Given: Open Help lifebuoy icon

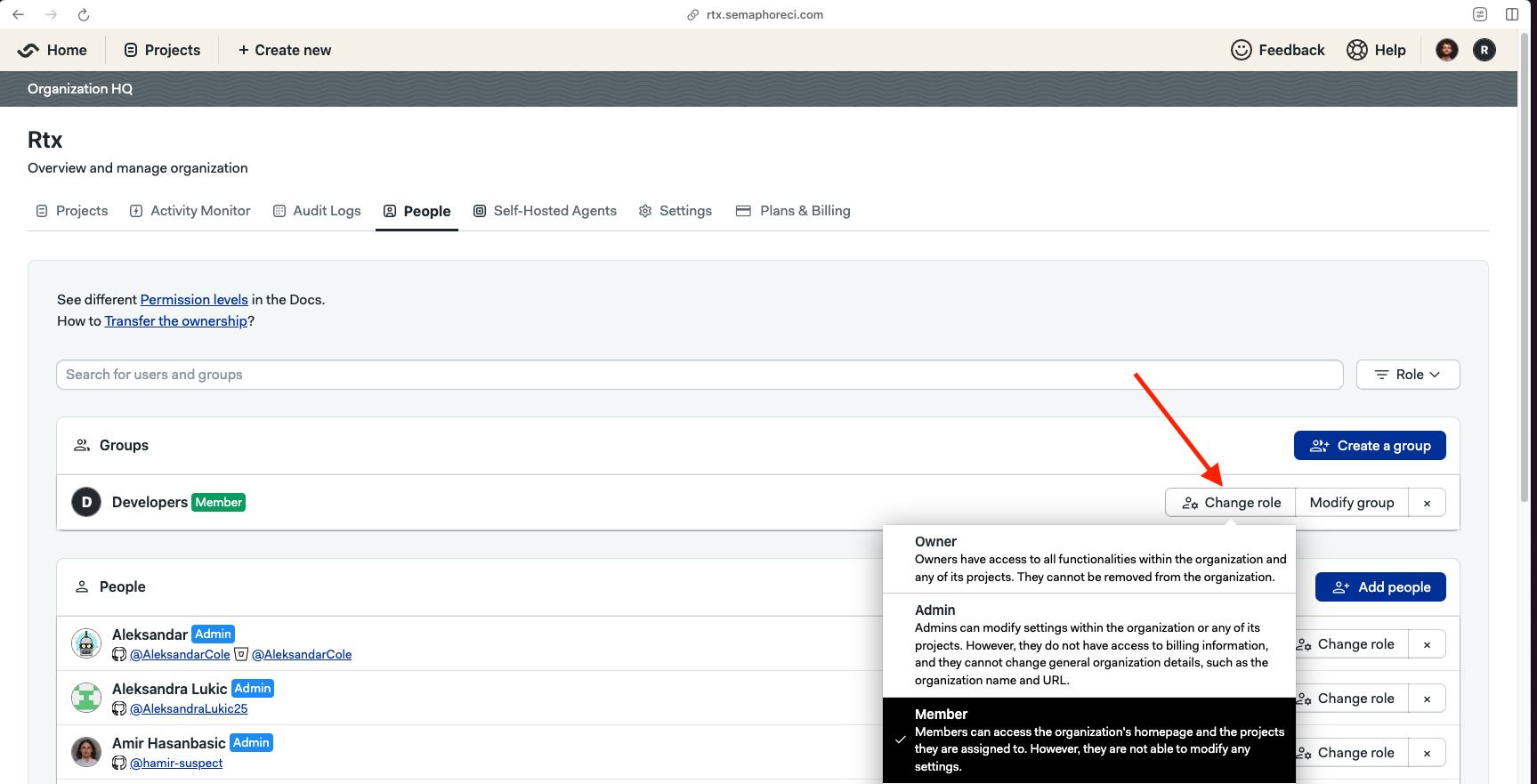Looking at the screenshot, I should pyautogui.click(x=1356, y=50).
